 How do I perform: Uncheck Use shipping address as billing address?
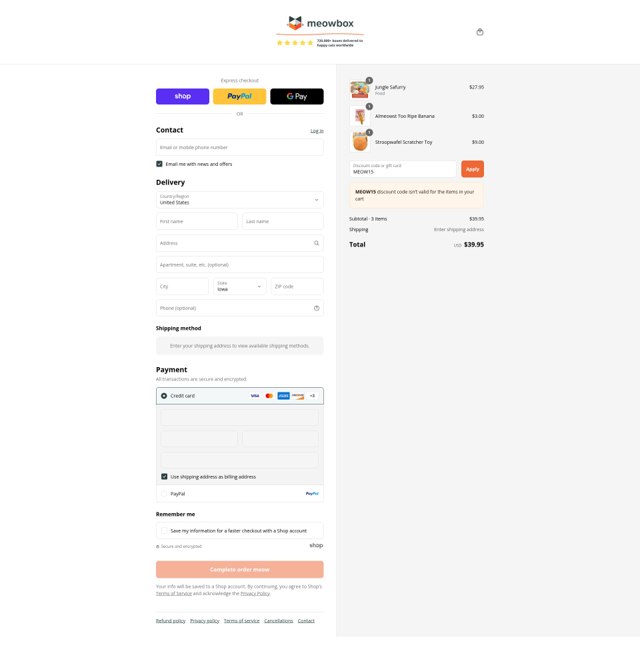tap(164, 477)
